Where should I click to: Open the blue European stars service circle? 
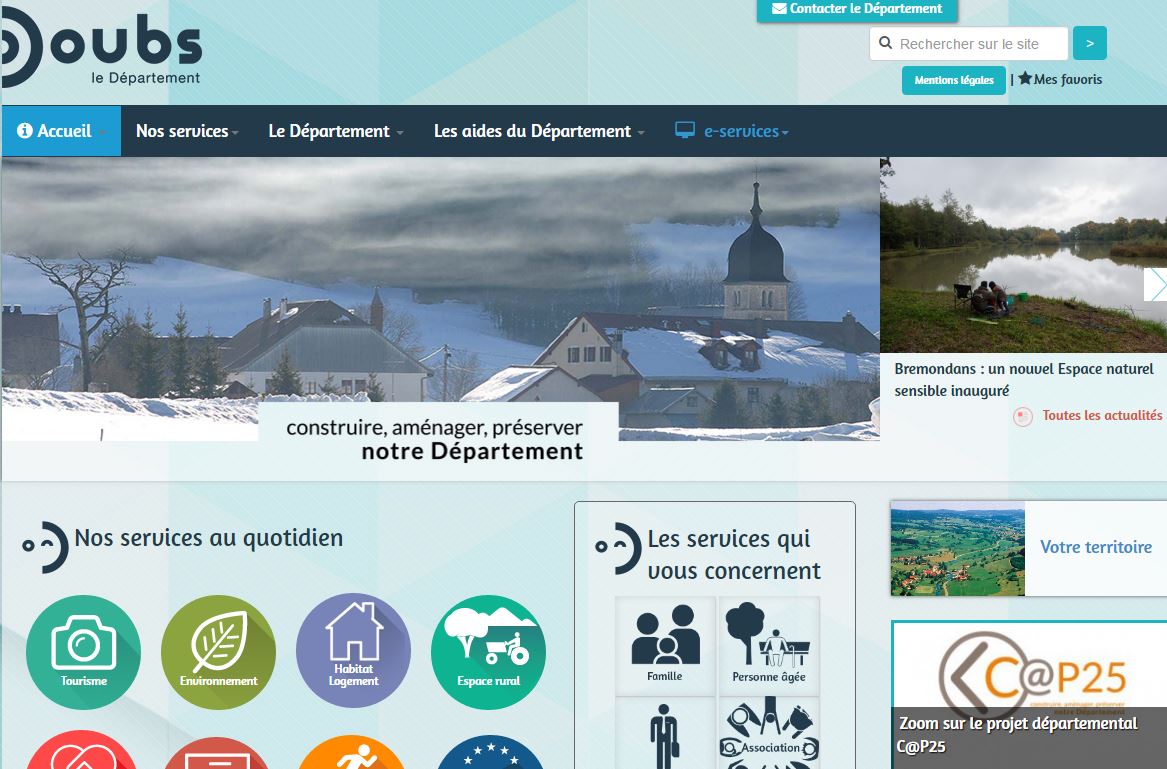(490, 752)
